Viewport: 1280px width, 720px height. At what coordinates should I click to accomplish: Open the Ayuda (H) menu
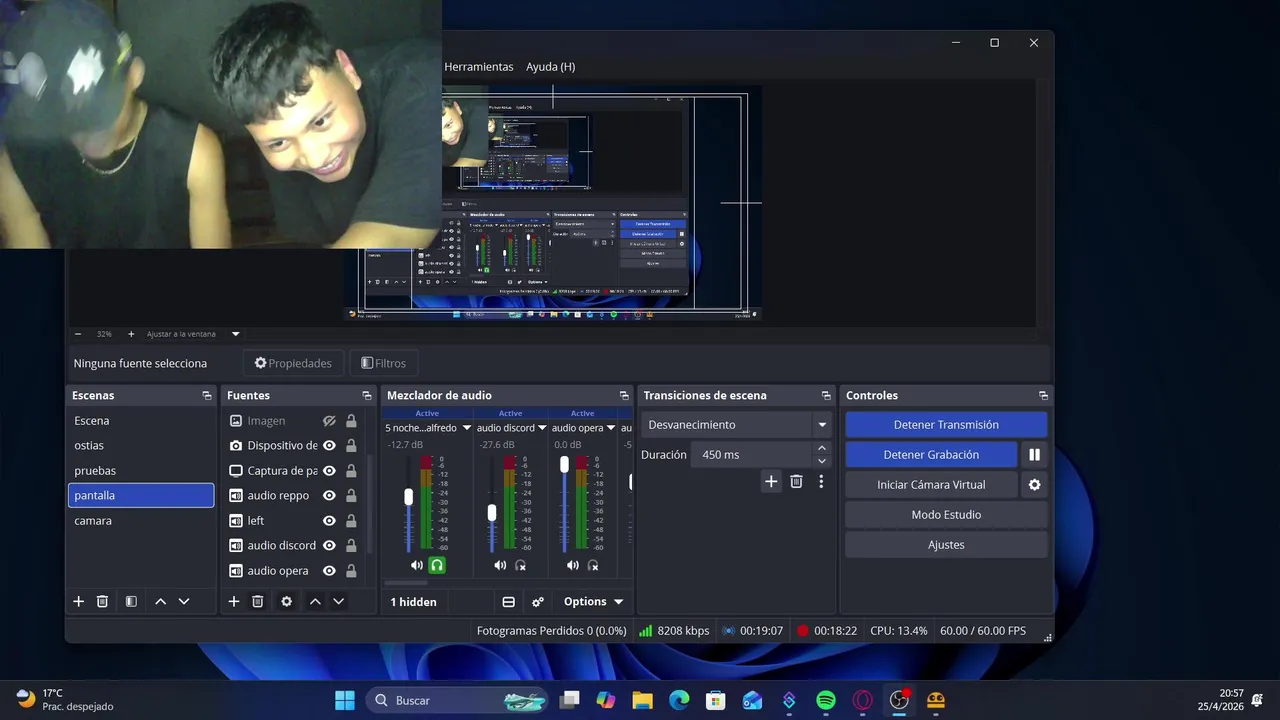click(x=550, y=66)
